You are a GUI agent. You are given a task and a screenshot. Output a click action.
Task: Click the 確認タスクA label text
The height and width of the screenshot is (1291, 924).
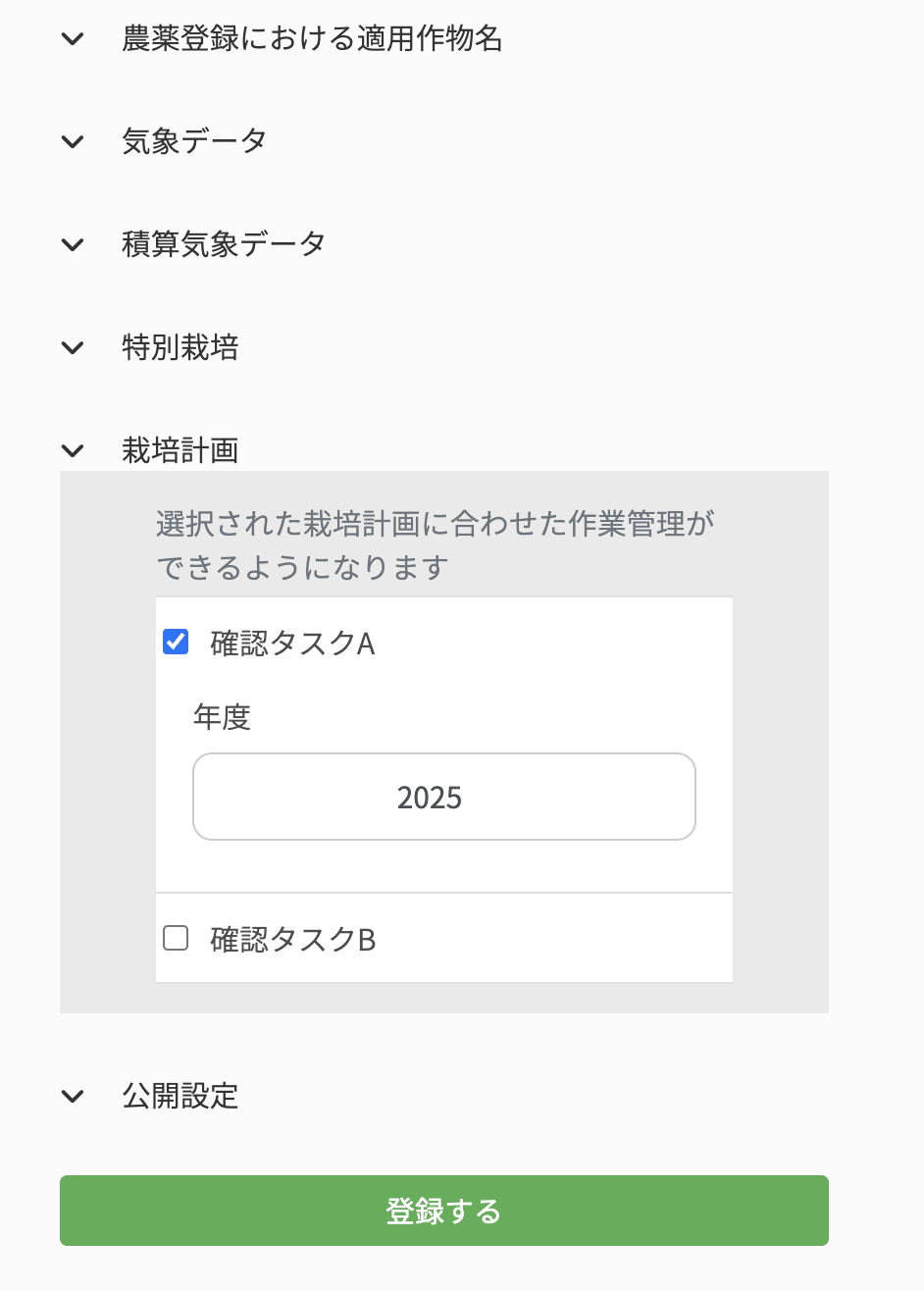coord(292,644)
